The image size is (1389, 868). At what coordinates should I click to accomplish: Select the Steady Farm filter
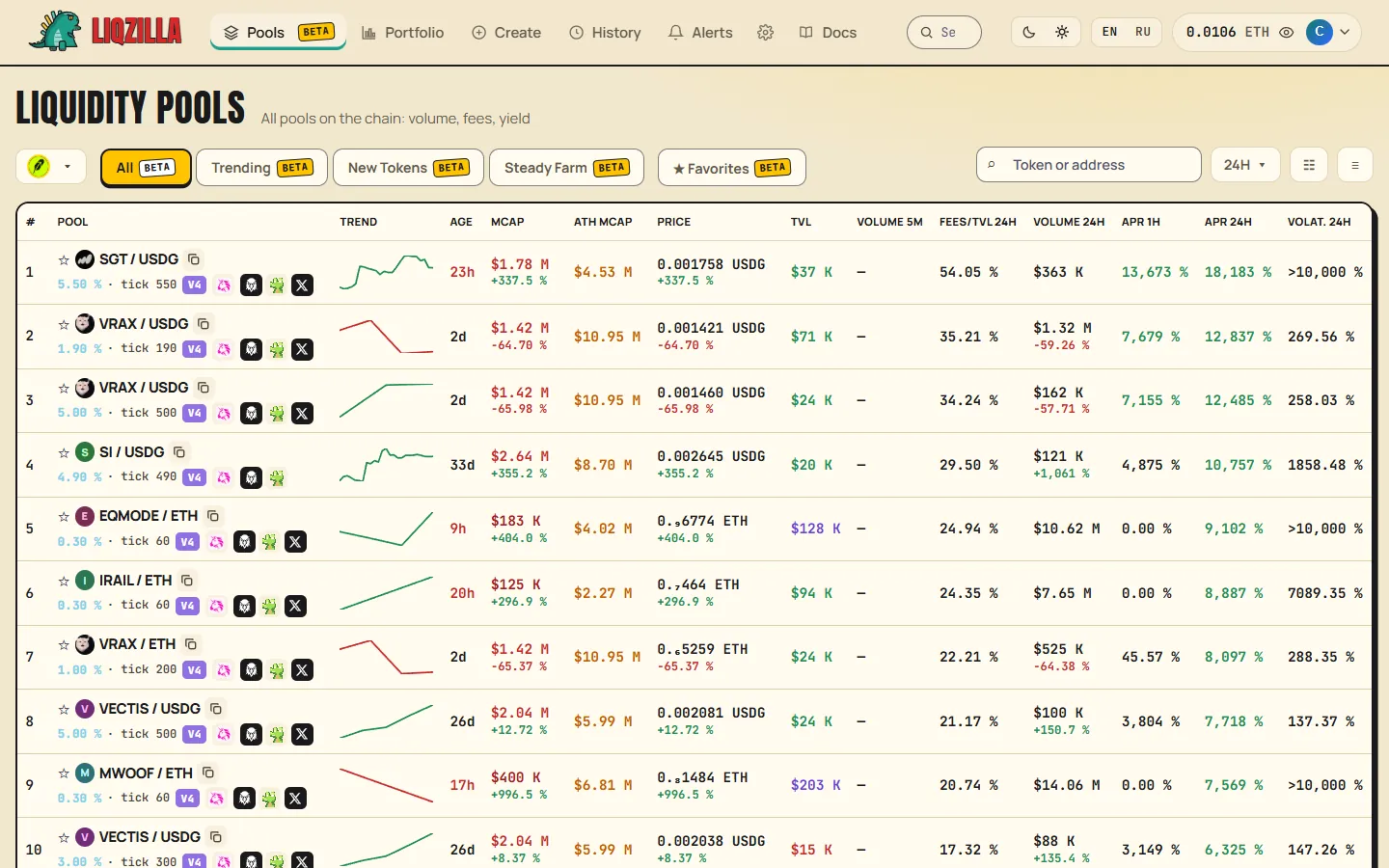click(566, 168)
